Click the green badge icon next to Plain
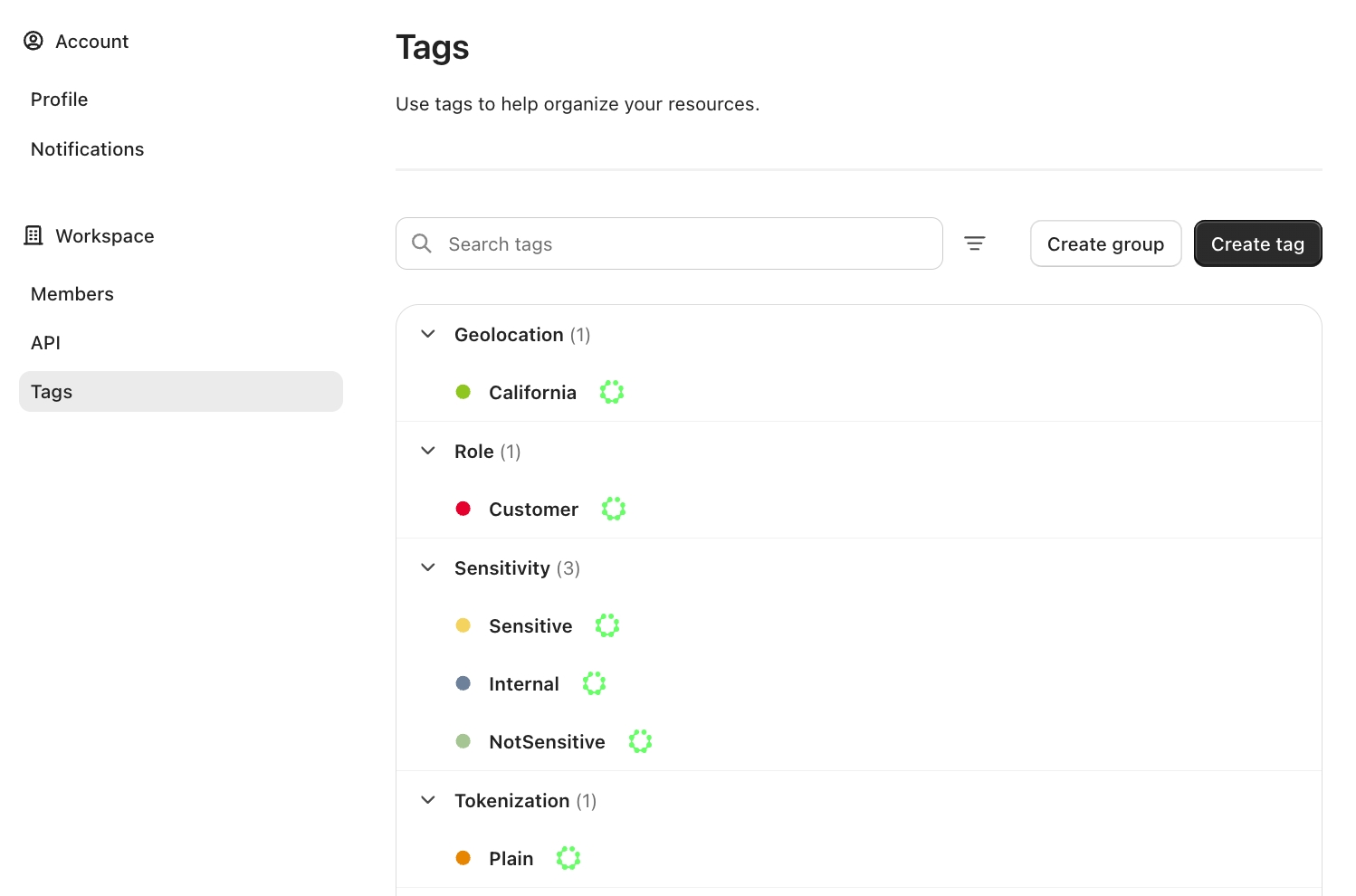Screen dimensions: 1356x896 pos(568,858)
